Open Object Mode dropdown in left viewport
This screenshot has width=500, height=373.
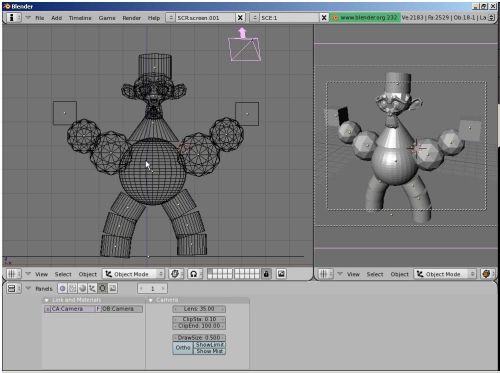[134, 274]
